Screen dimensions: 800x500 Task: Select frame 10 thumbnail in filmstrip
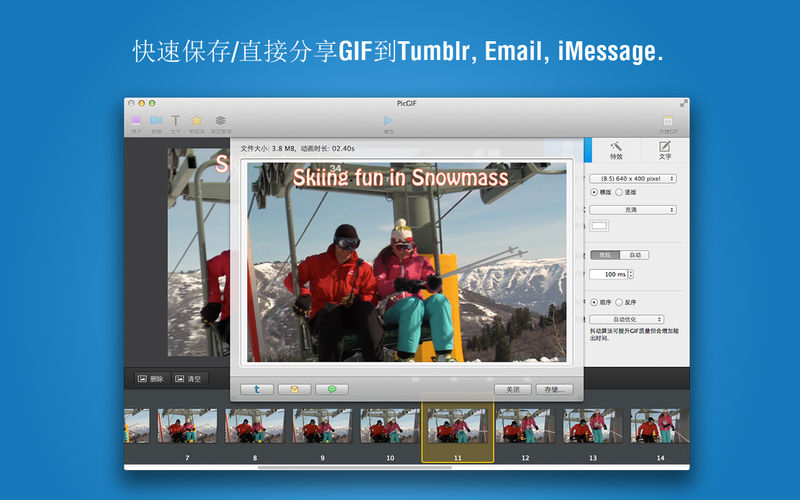tap(390, 426)
